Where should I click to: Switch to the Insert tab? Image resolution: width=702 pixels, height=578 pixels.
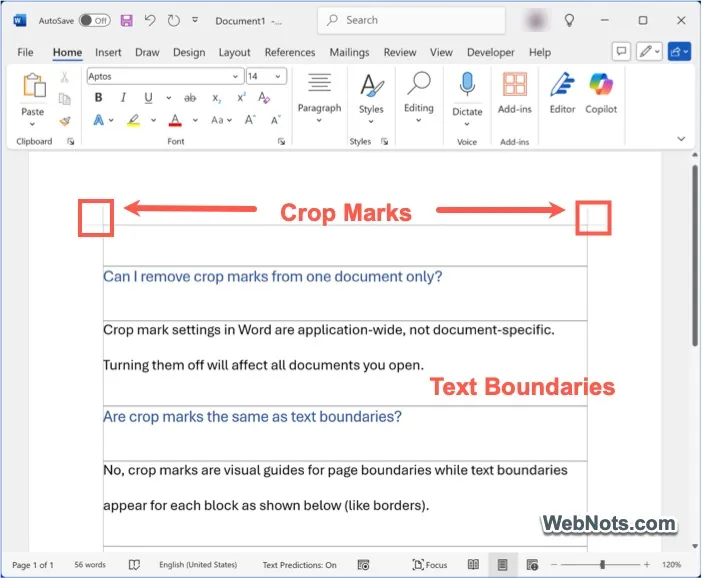108,52
